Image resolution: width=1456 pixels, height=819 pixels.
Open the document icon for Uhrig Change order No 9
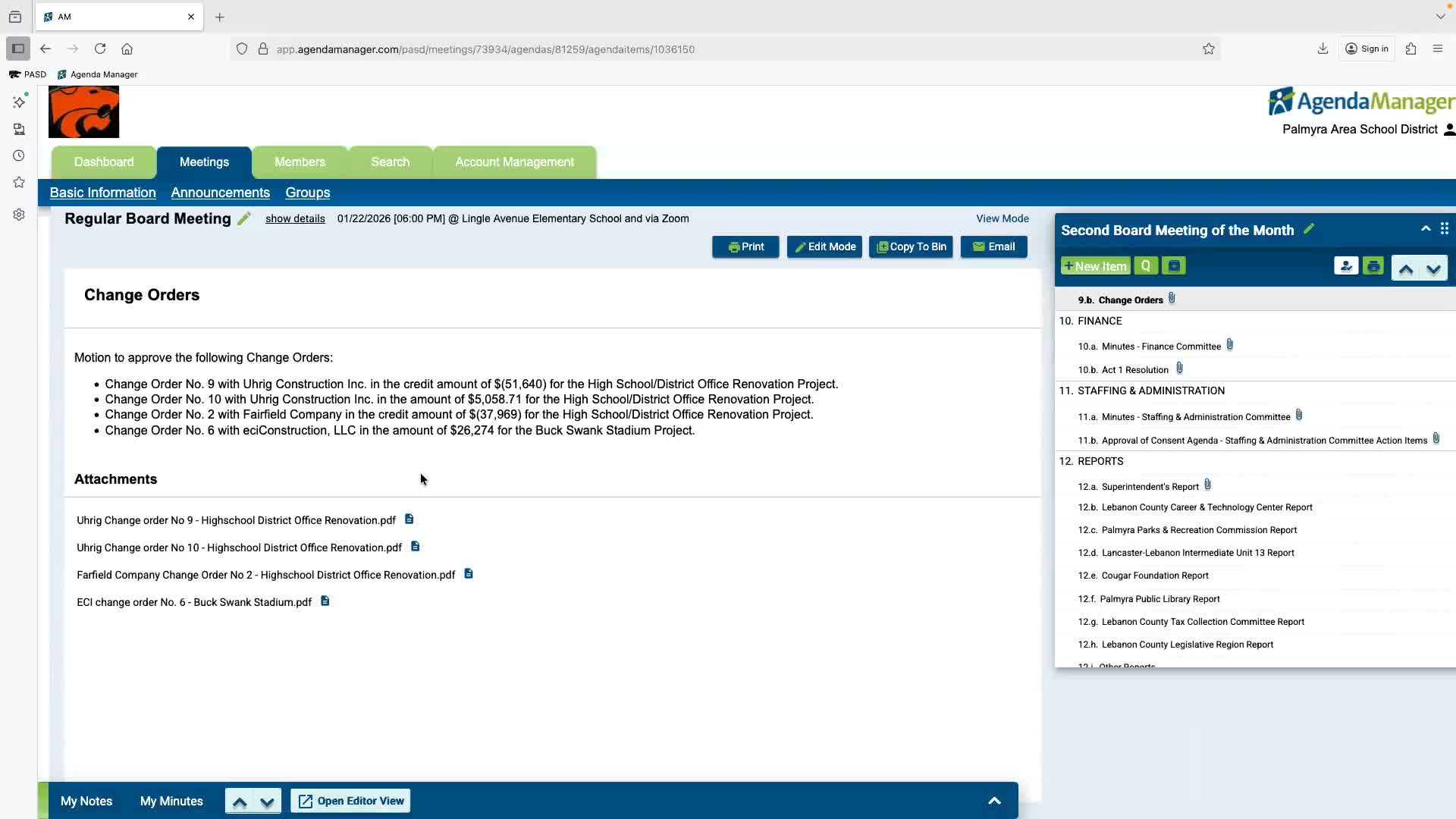point(409,519)
